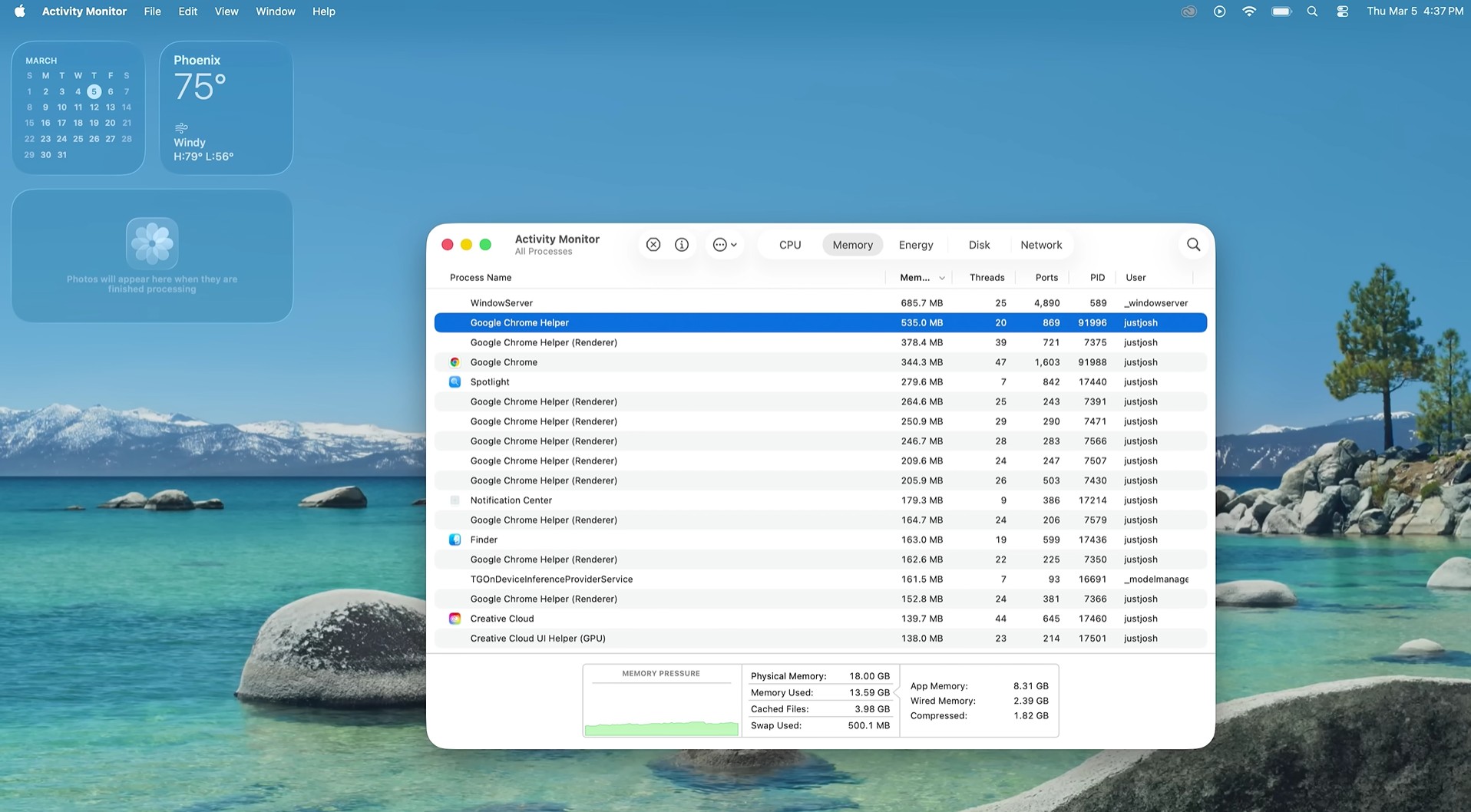
Task: Open the View menu
Action: tap(225, 11)
